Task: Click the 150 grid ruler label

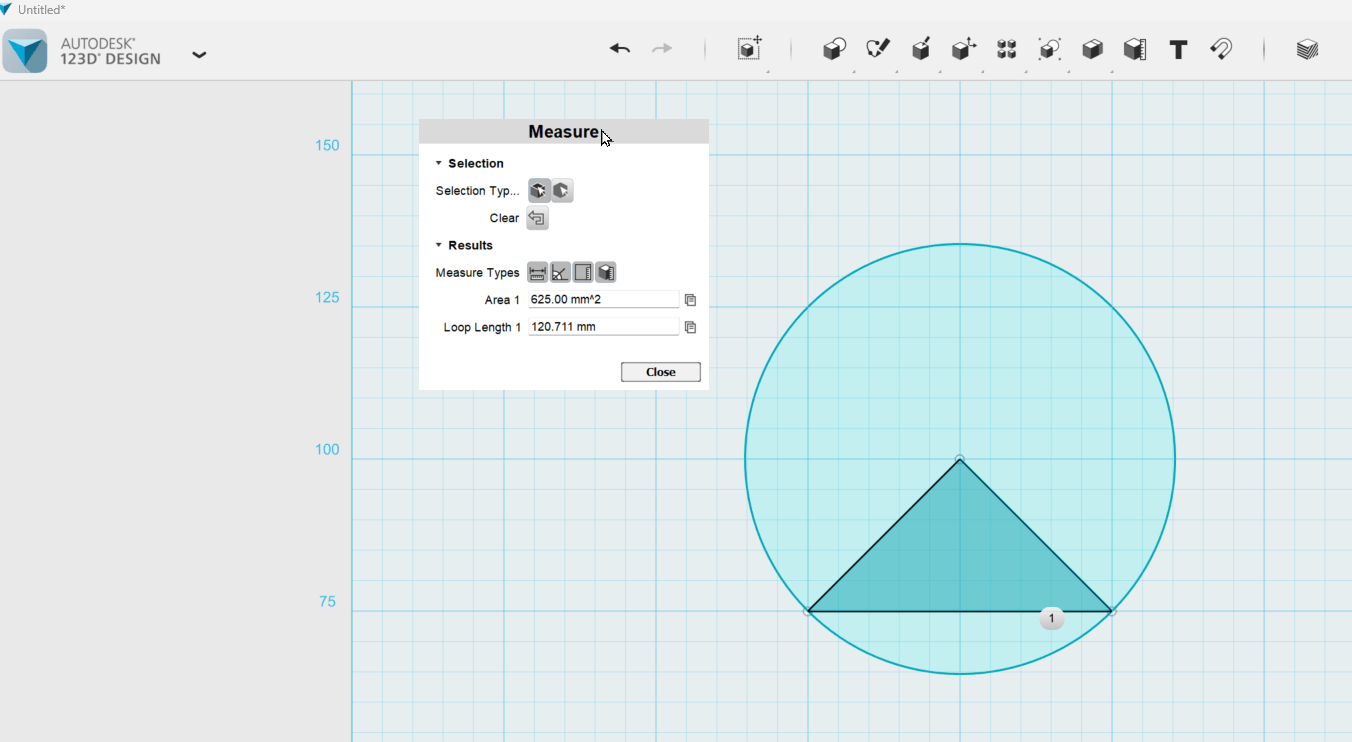Action: pyautogui.click(x=327, y=146)
